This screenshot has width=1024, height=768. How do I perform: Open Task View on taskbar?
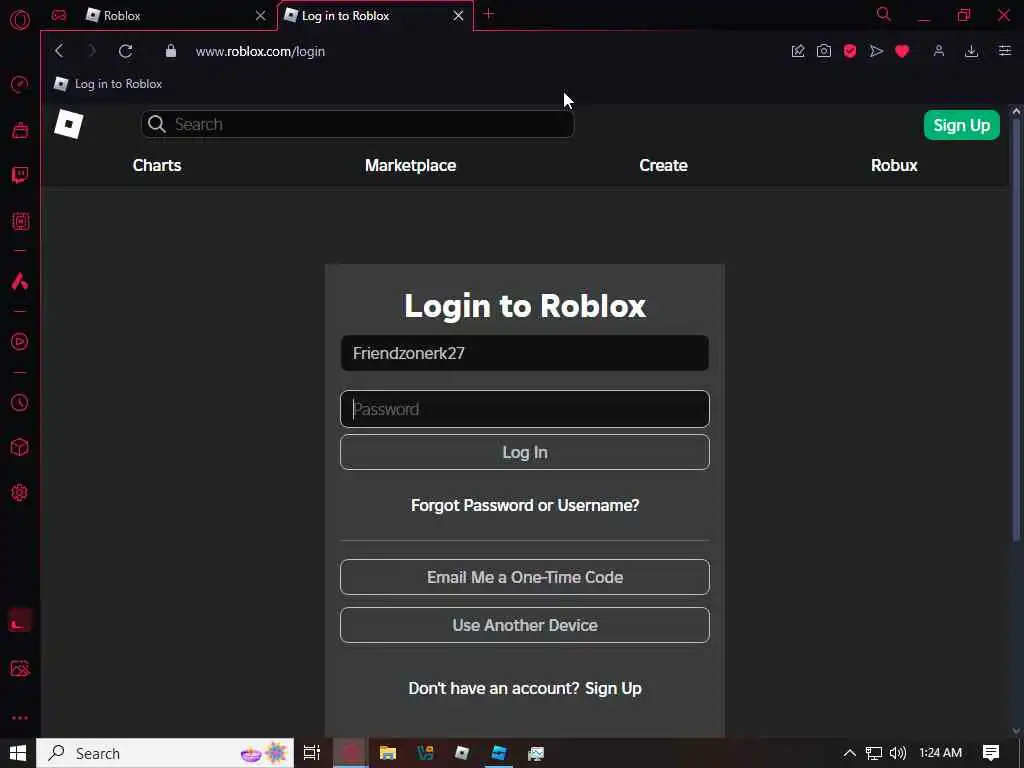(312, 753)
